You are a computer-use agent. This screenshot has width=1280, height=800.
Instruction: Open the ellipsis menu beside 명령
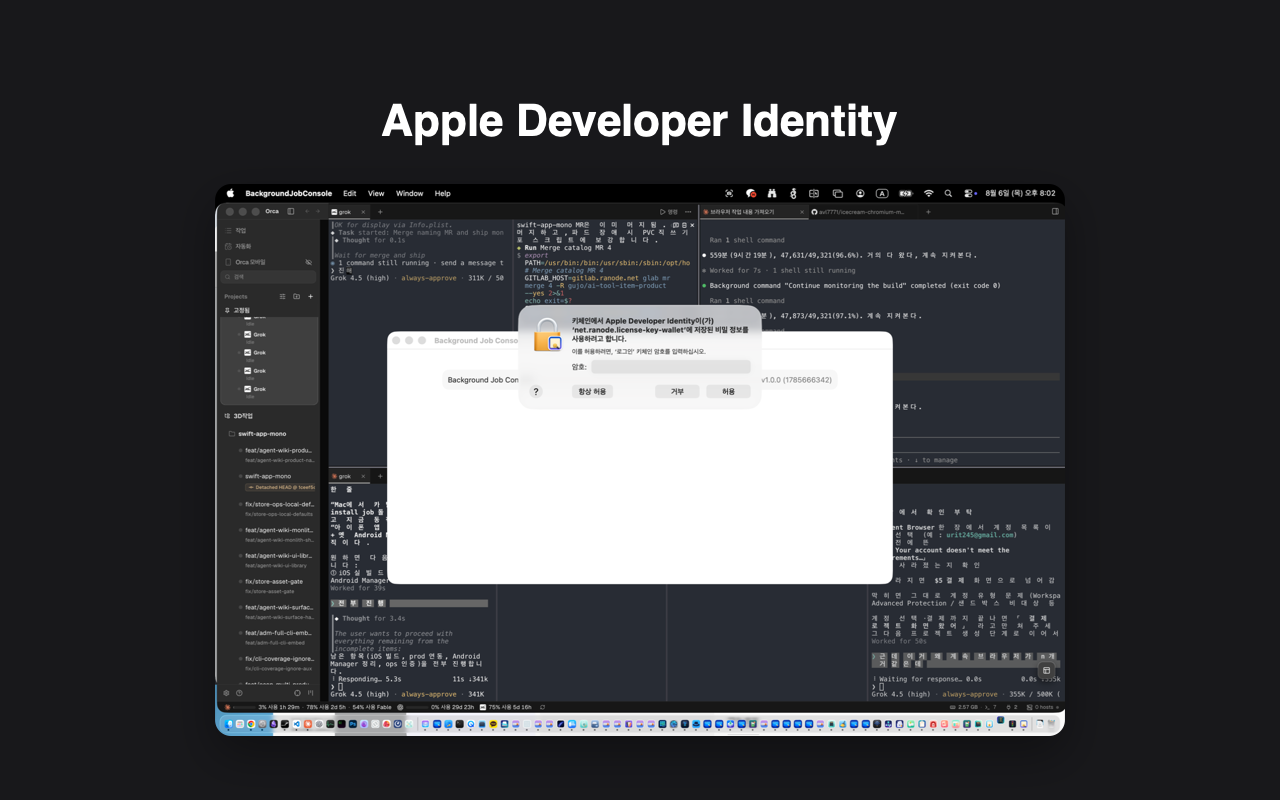pyautogui.click(x=690, y=212)
